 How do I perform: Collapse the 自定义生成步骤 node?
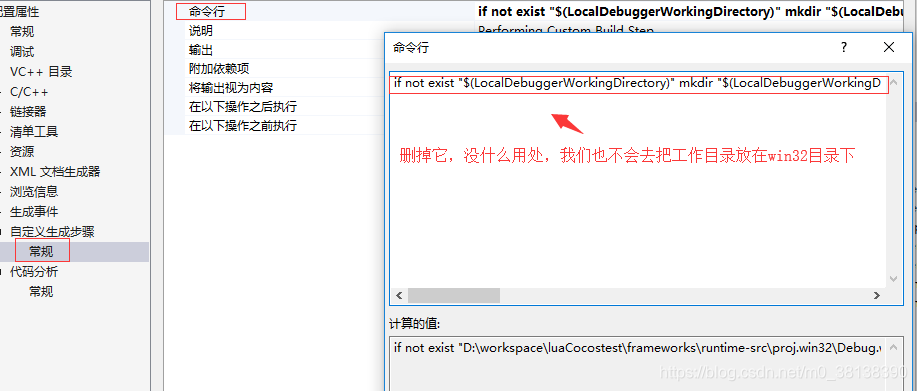tap(2, 232)
